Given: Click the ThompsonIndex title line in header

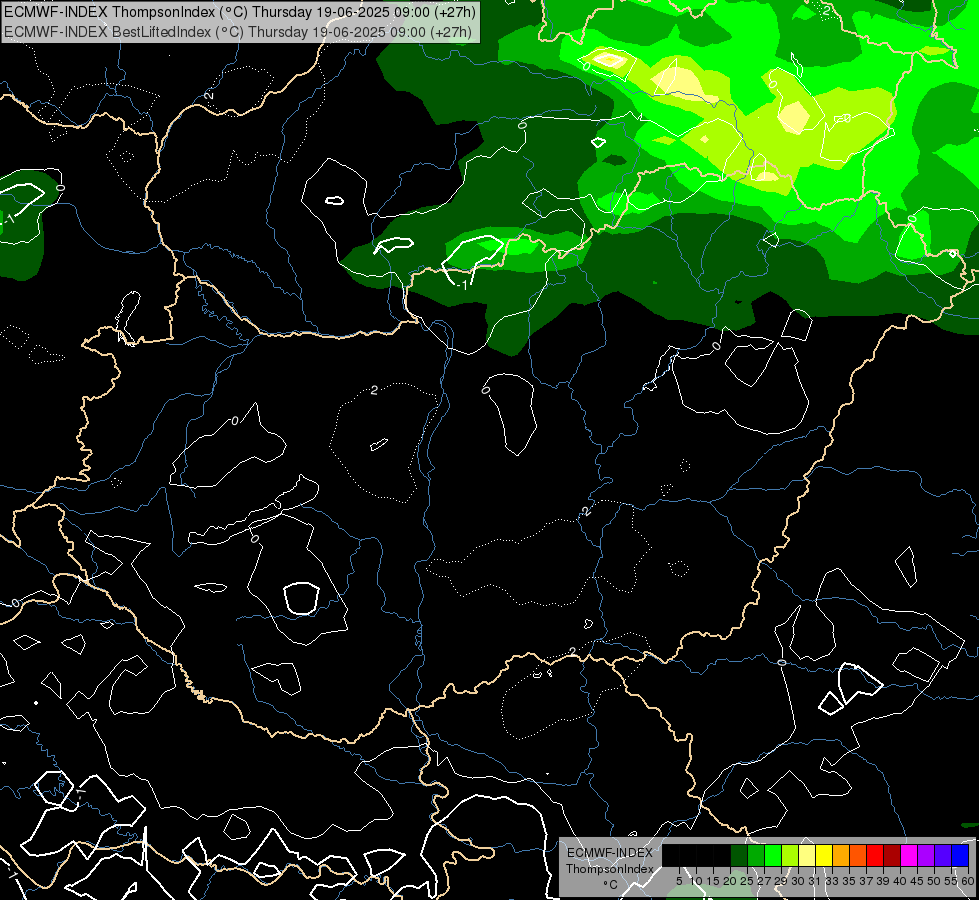Looking at the screenshot, I should [x=239, y=11].
